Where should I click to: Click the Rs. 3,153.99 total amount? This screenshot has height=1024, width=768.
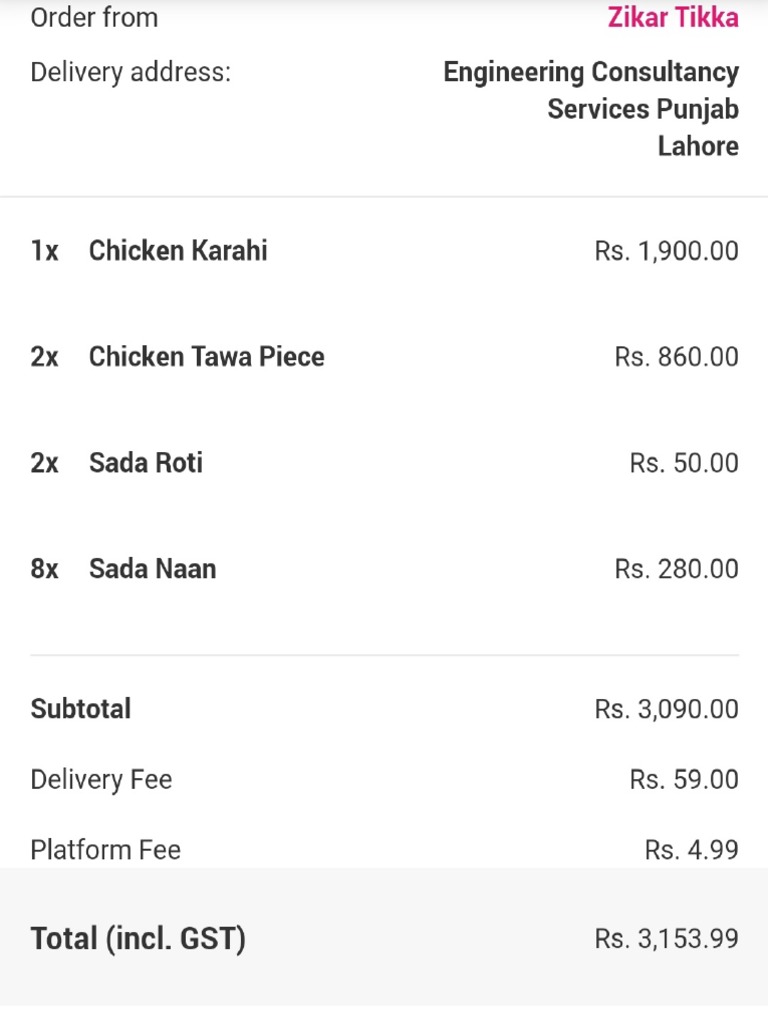(x=666, y=939)
